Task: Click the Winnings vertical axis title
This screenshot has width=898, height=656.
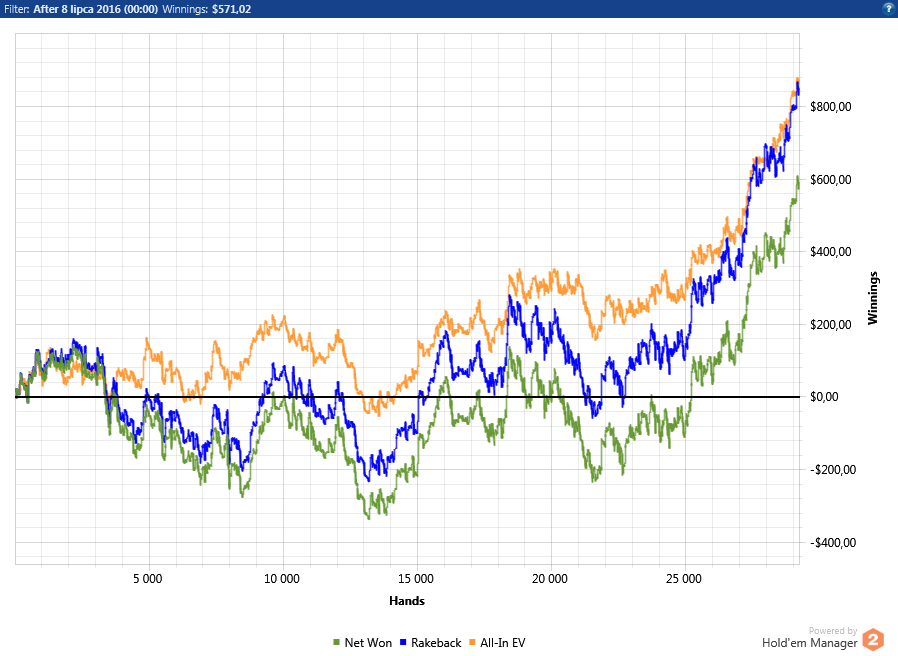Action: coord(872,298)
